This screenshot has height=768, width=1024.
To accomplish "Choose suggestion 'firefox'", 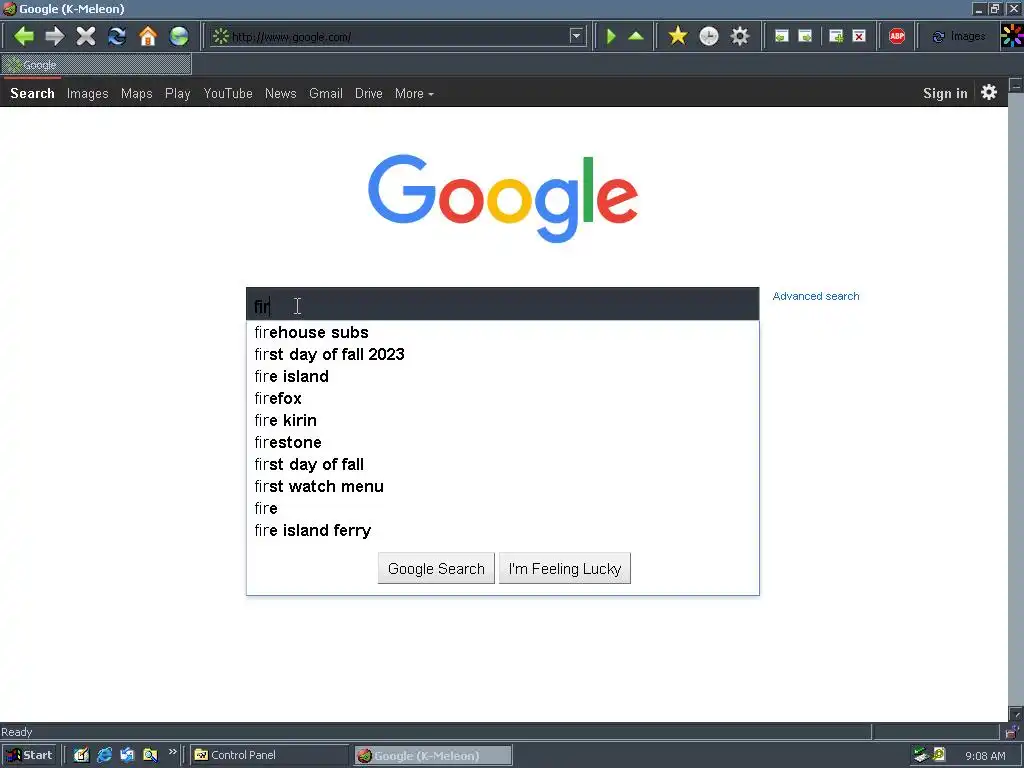I will (502, 398).
